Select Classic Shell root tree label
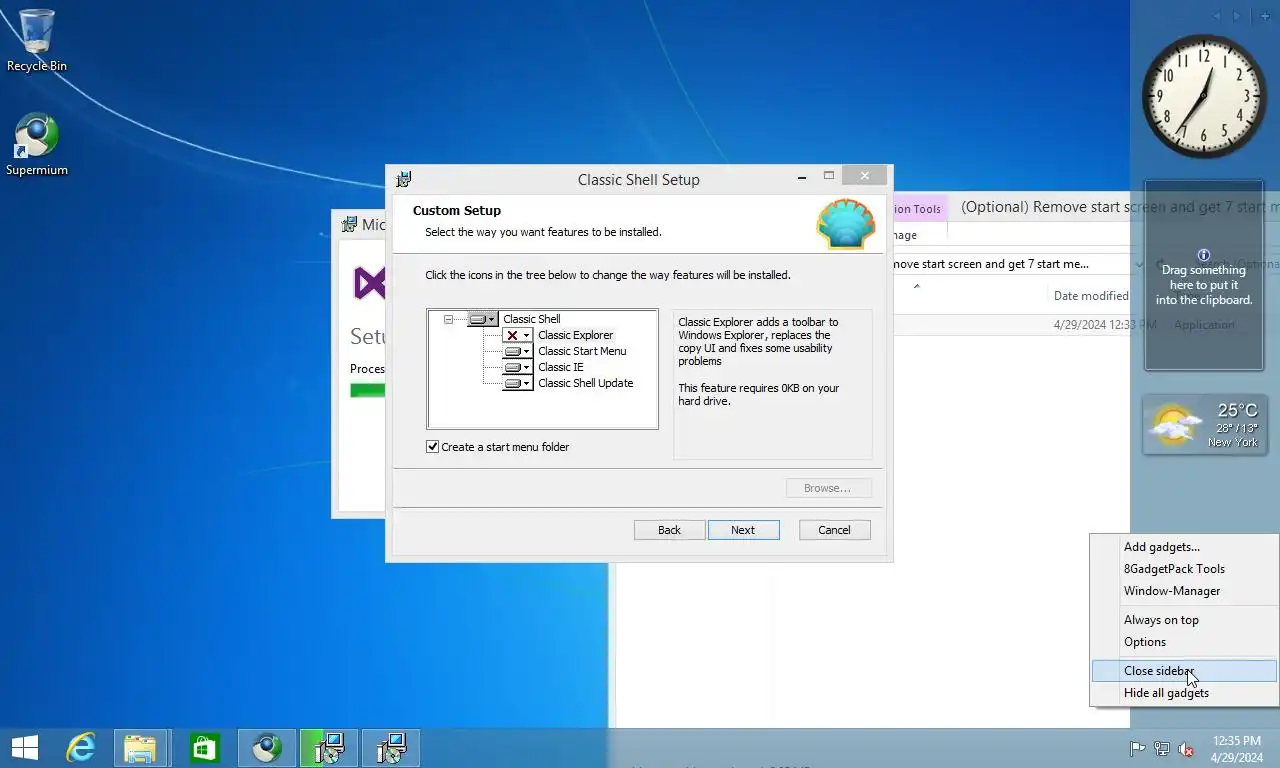1280x768 pixels. click(532, 319)
